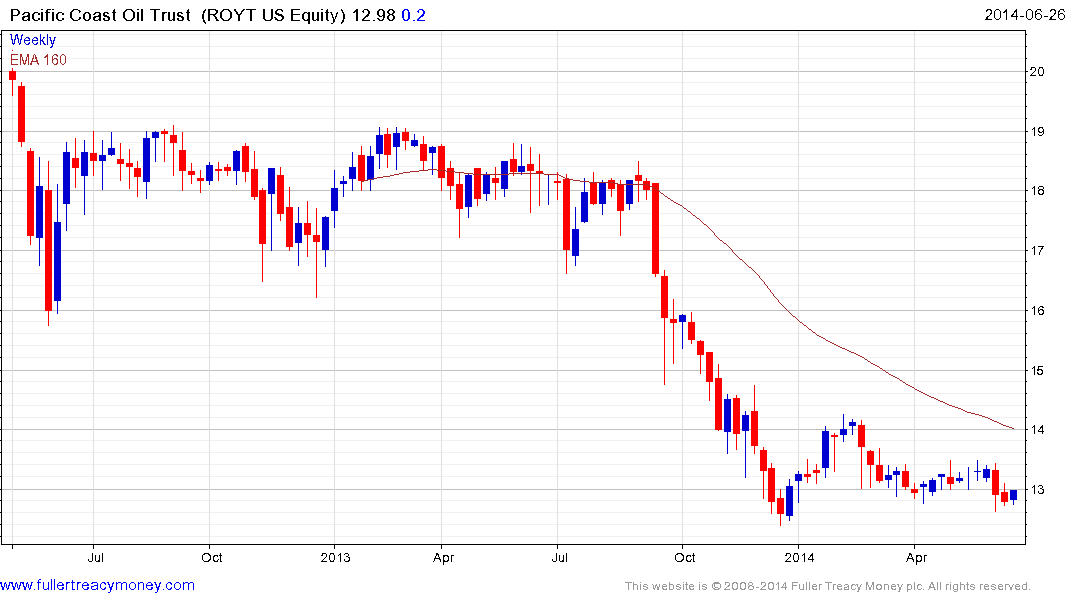1075x600 pixels.
Task: Select the y-axis price label 17
Action: [1037, 251]
